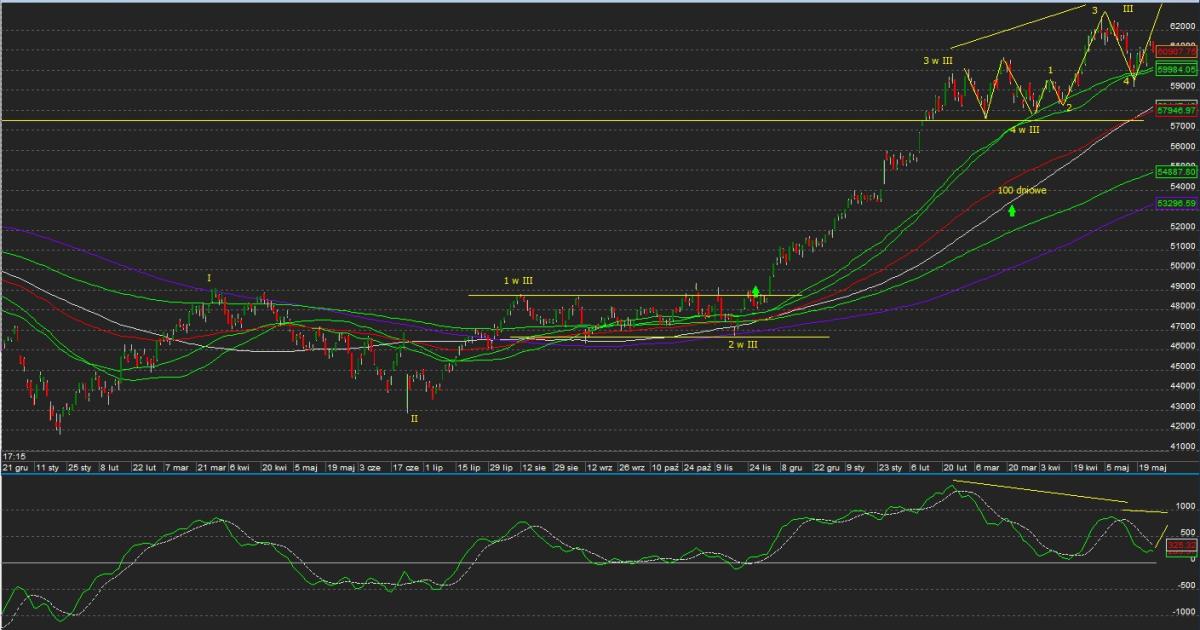Click the '20 lut' date axis label
The width and height of the screenshot is (1200, 630).
955,467
